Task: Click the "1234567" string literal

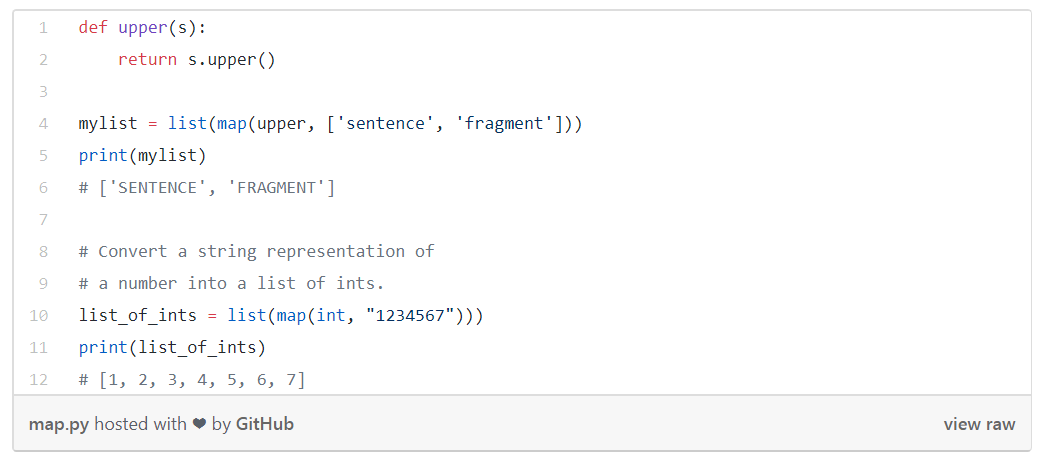Action: click(x=412, y=315)
